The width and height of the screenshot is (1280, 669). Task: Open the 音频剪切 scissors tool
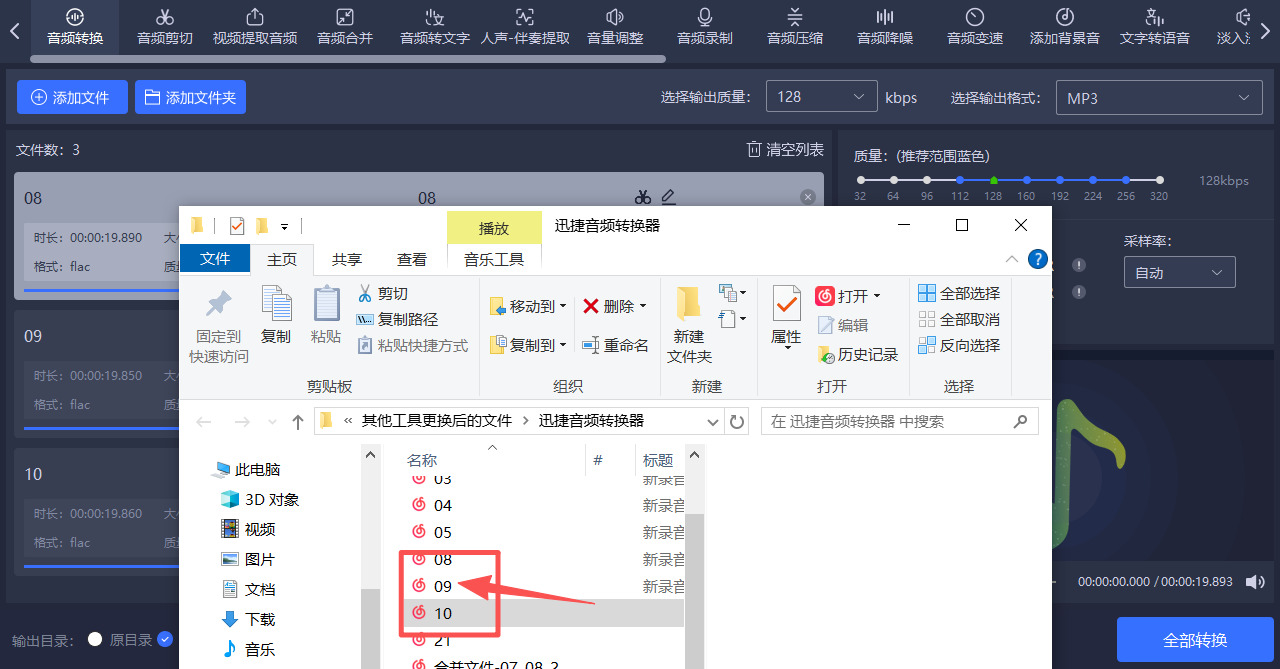click(165, 27)
